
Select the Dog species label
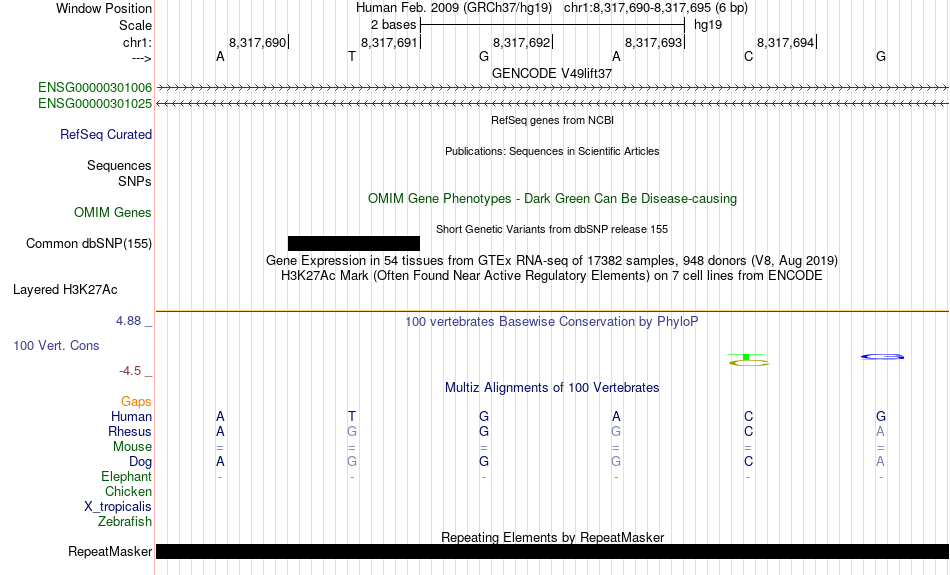click(140, 462)
